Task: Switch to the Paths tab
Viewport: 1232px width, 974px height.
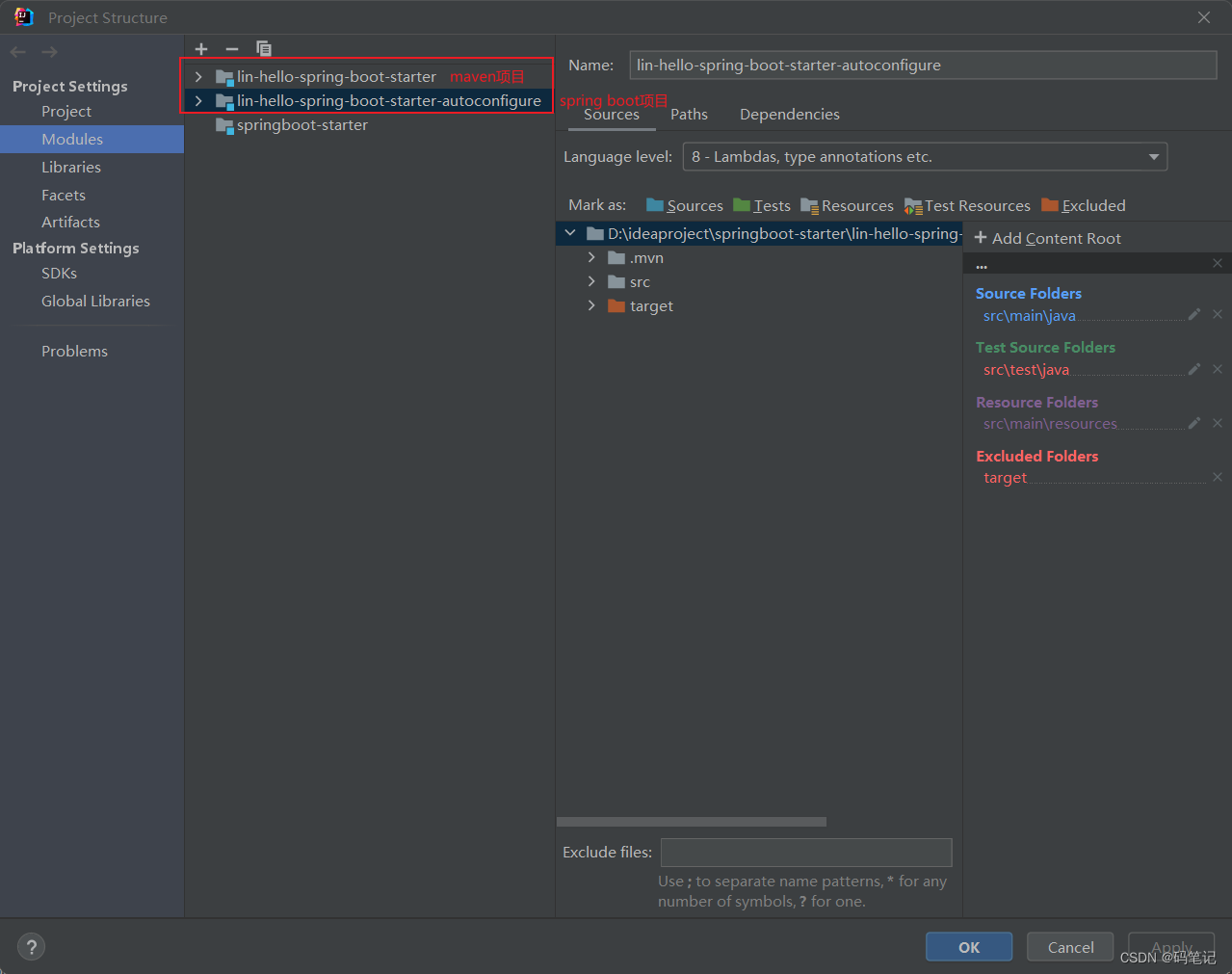Action: 689,115
